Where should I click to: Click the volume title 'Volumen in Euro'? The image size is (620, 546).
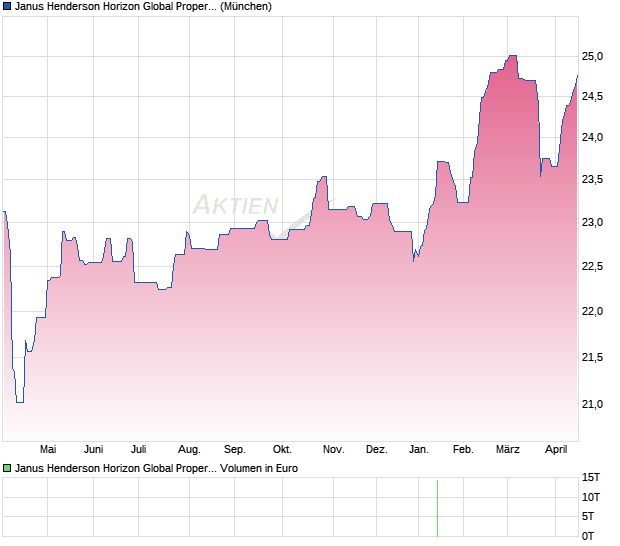click(259, 469)
